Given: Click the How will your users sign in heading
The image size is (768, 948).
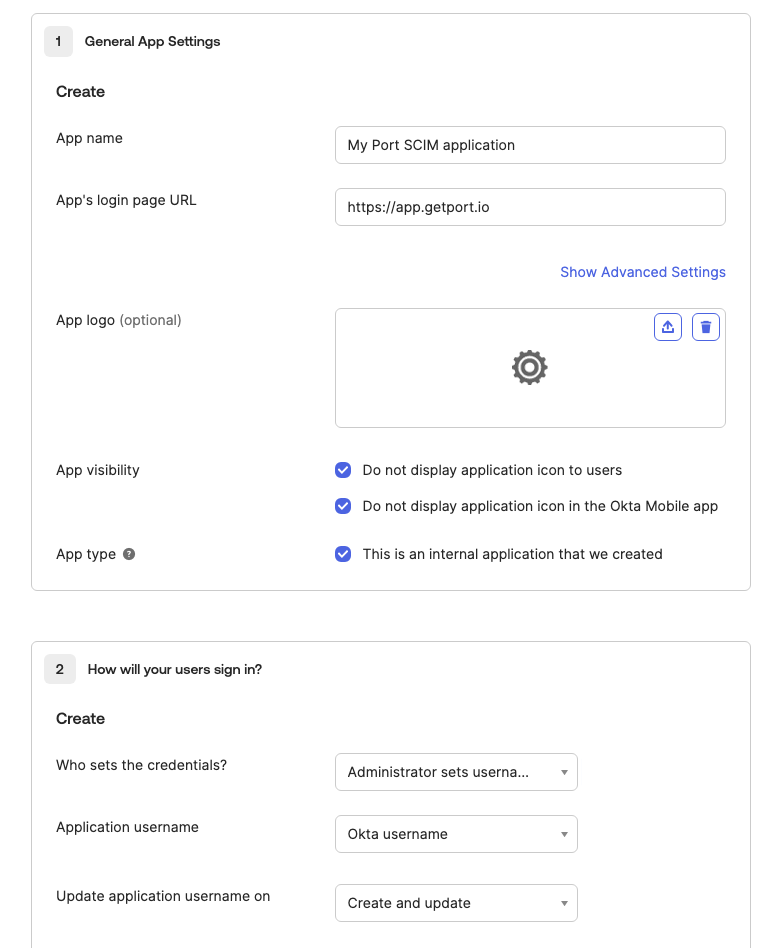Looking at the screenshot, I should (175, 669).
